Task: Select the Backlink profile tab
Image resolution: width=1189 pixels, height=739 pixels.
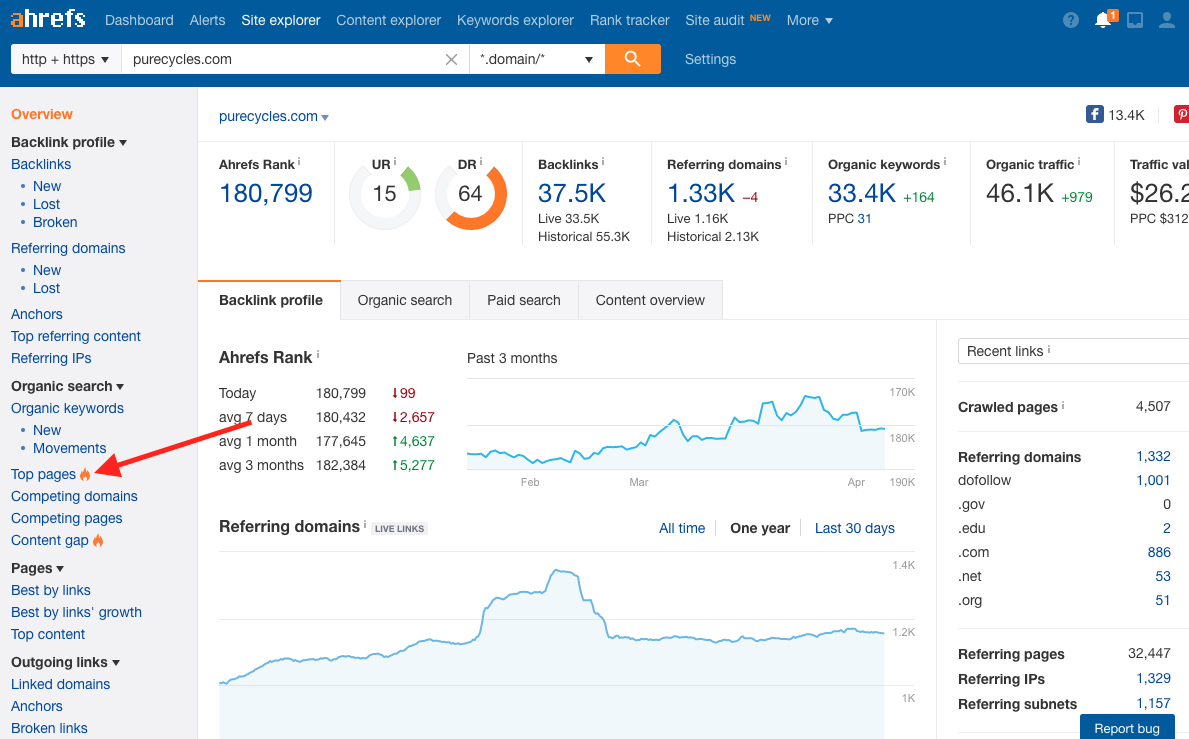Action: tap(270, 300)
